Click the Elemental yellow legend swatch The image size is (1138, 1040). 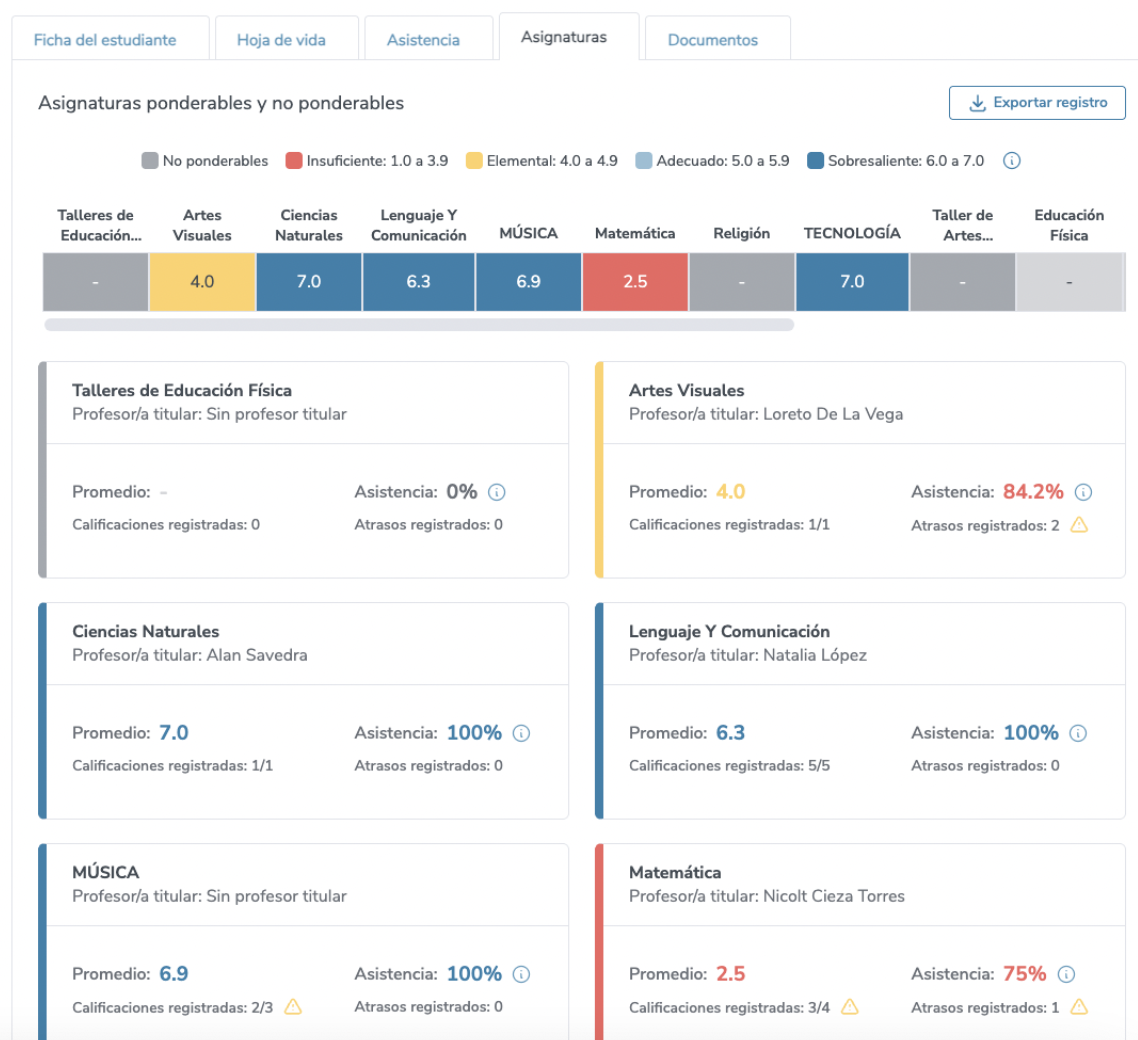click(474, 160)
